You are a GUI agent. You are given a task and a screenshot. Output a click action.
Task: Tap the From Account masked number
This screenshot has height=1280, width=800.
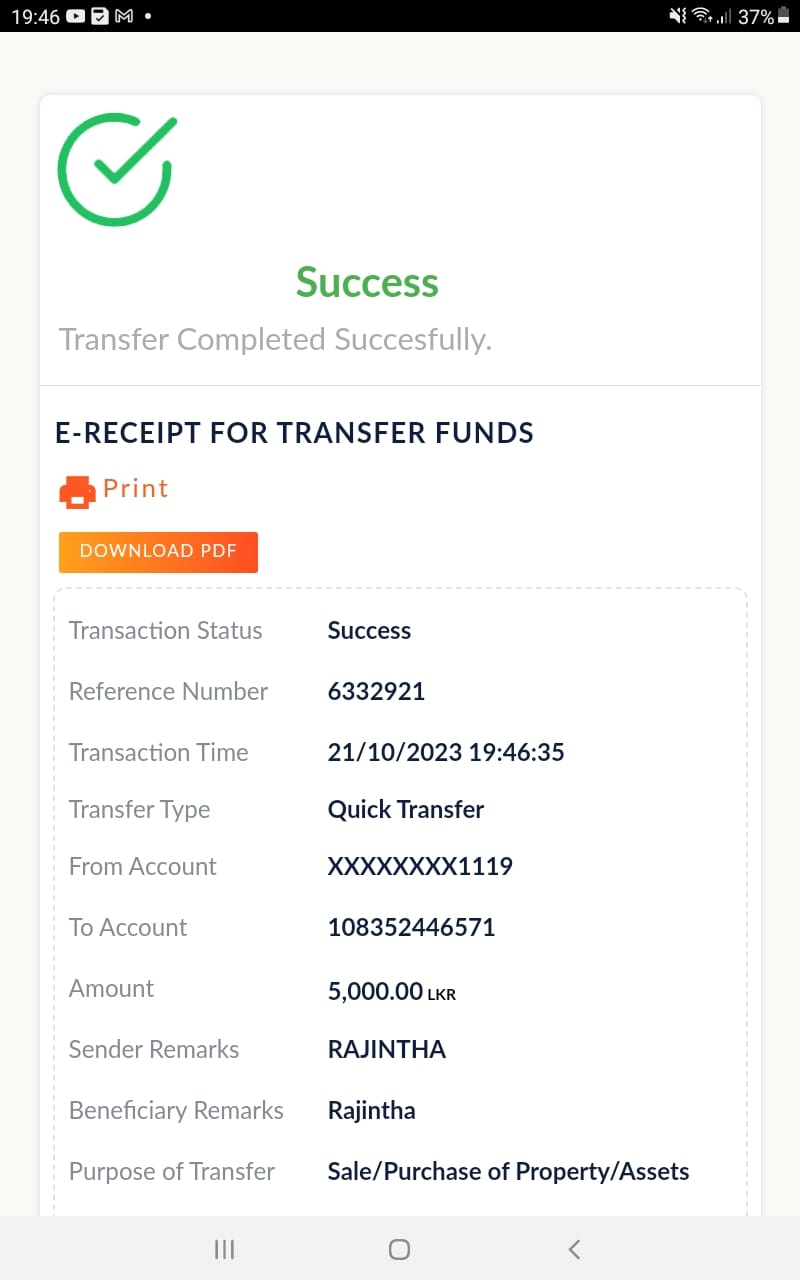(x=420, y=867)
